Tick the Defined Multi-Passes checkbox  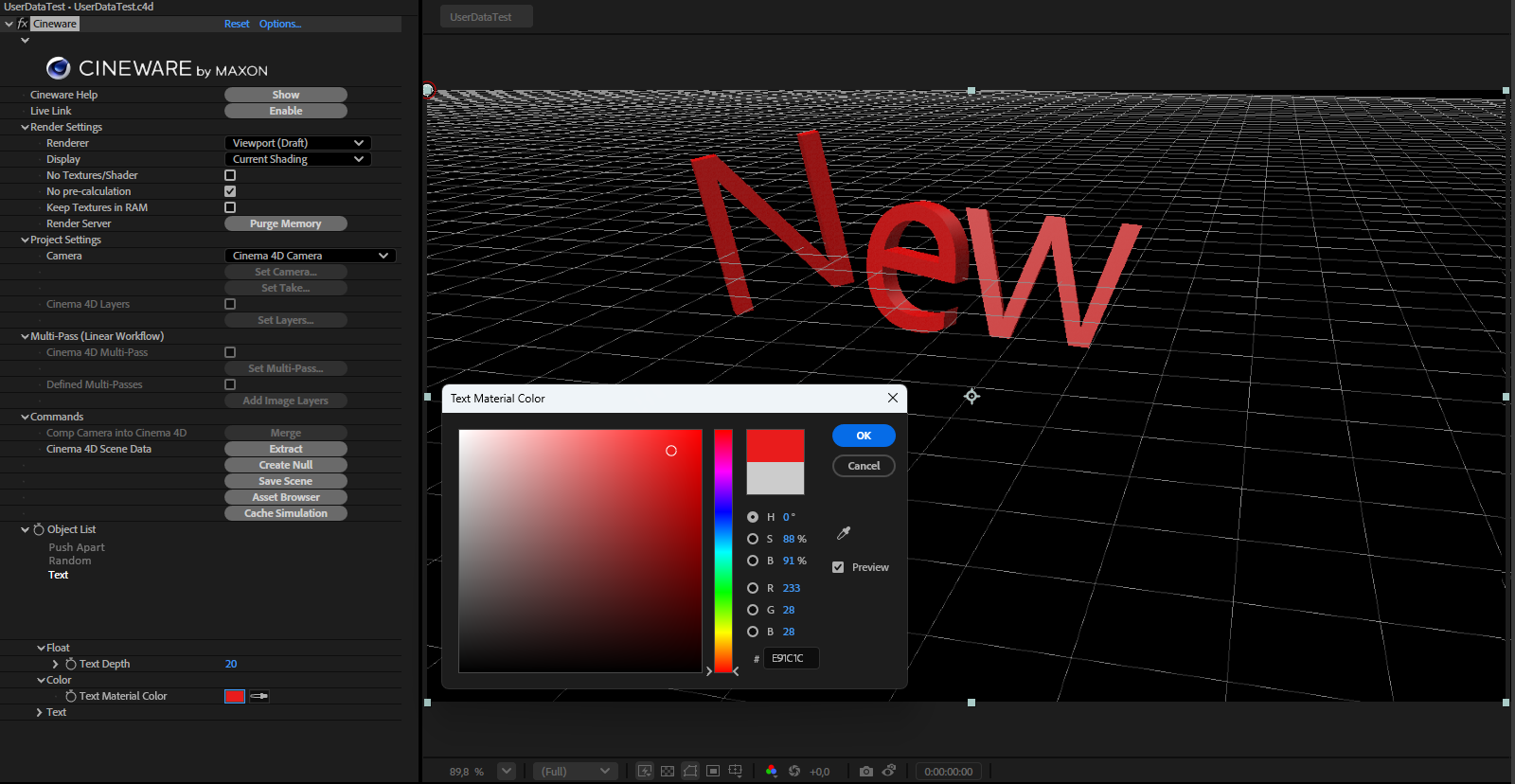(x=230, y=384)
